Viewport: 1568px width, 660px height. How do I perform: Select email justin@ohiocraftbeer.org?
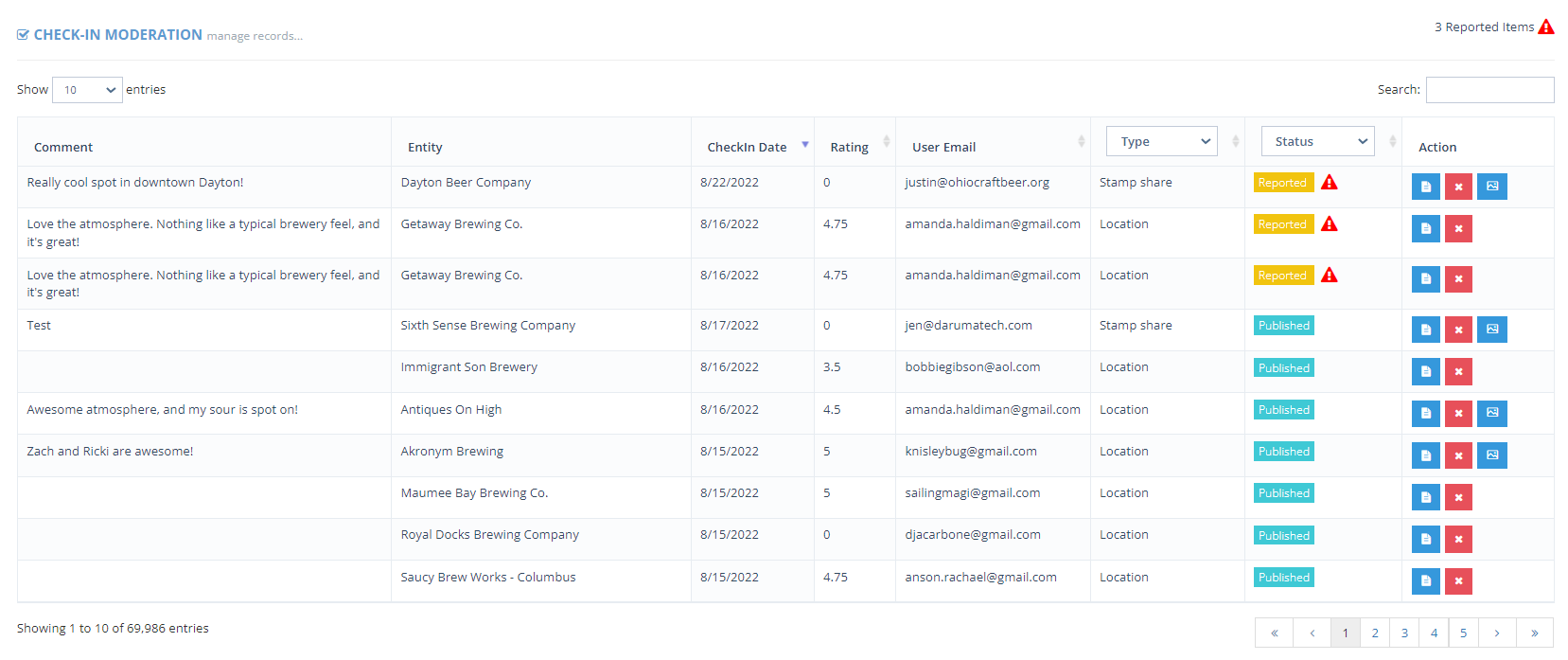977,182
